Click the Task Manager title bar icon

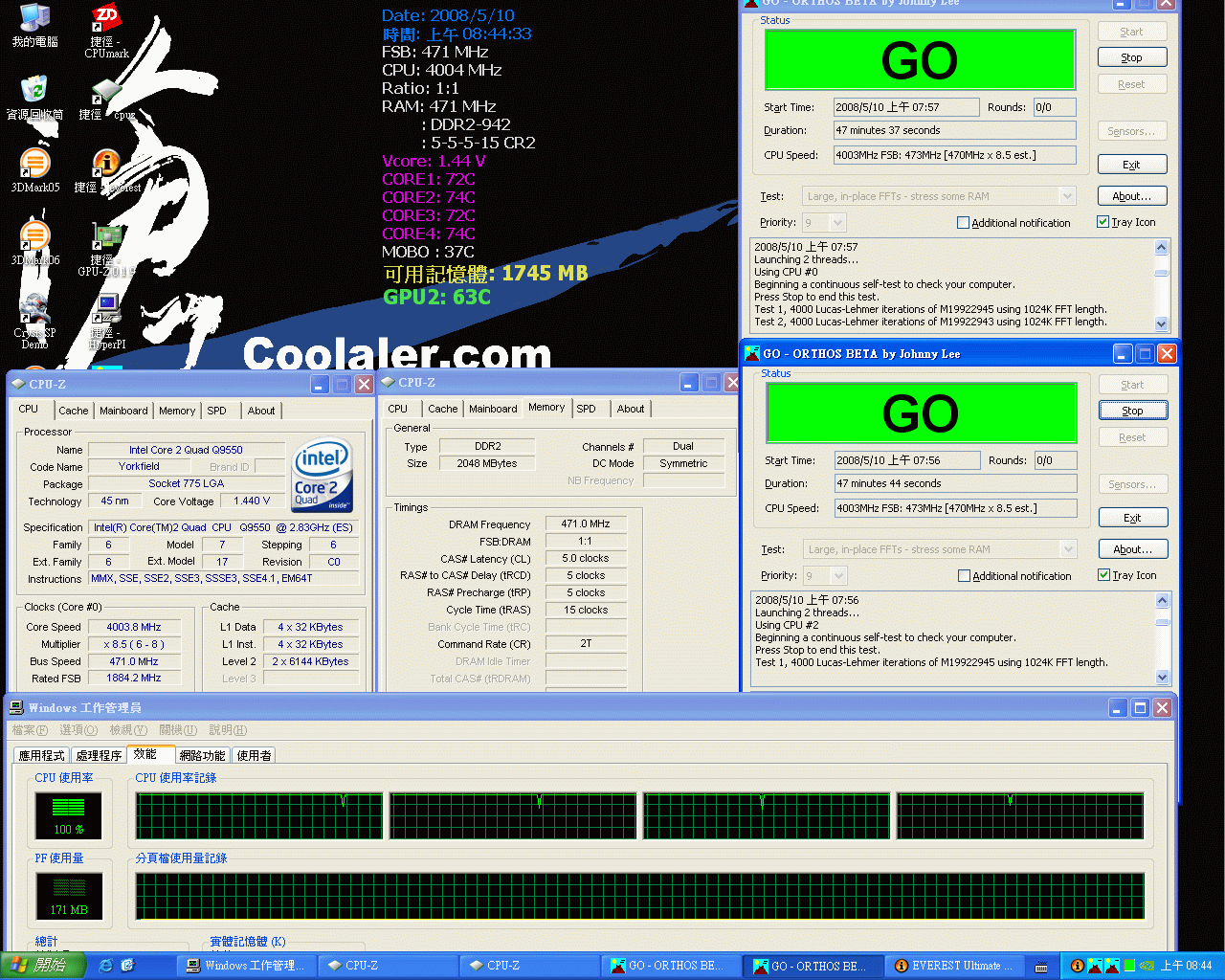(16, 707)
